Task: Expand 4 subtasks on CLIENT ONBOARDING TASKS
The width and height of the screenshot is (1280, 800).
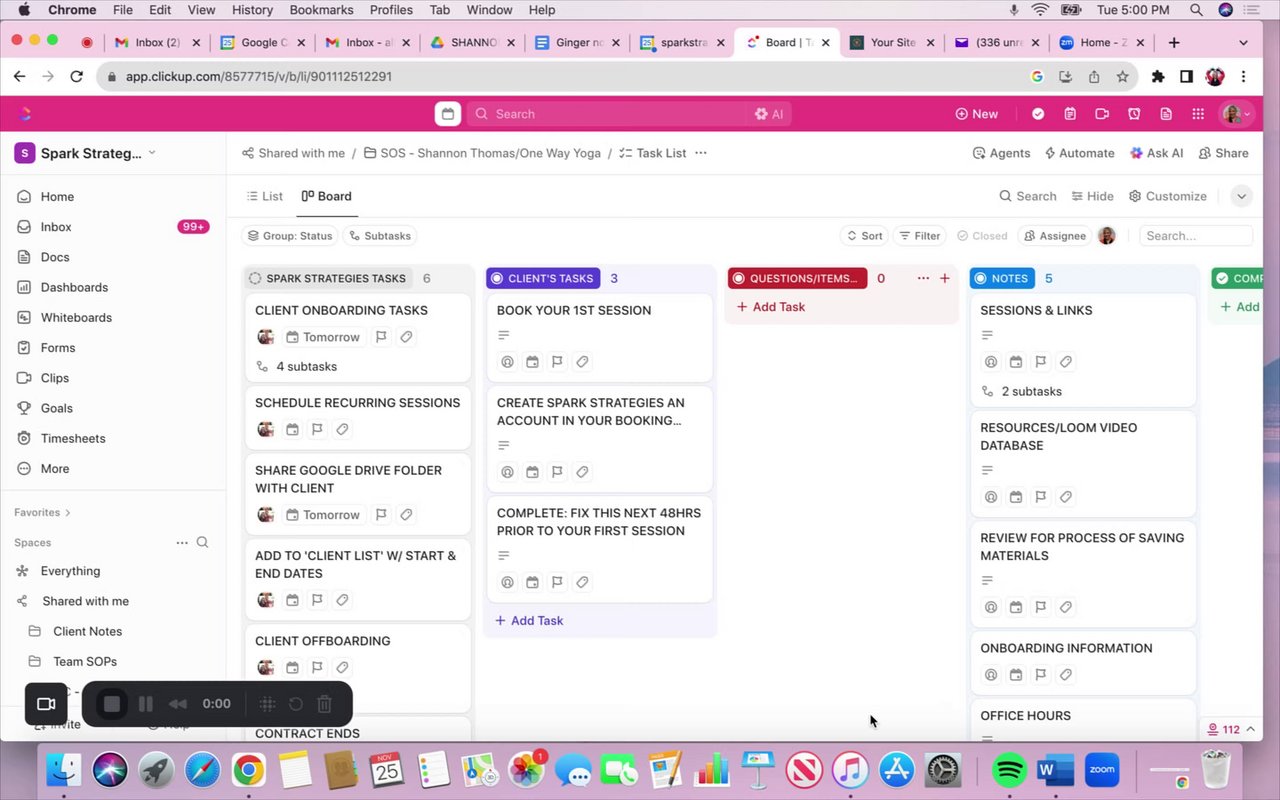Action: tap(297, 367)
